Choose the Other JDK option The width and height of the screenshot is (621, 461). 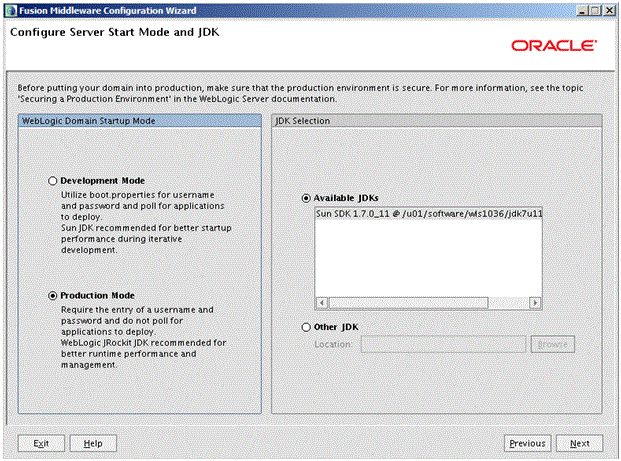tap(306, 327)
